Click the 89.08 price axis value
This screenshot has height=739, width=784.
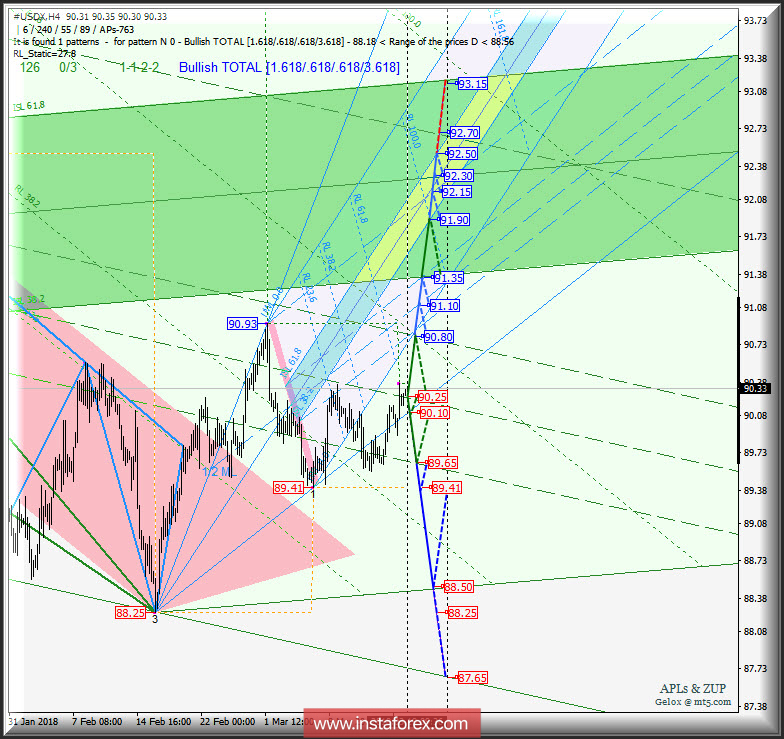[x=755, y=524]
